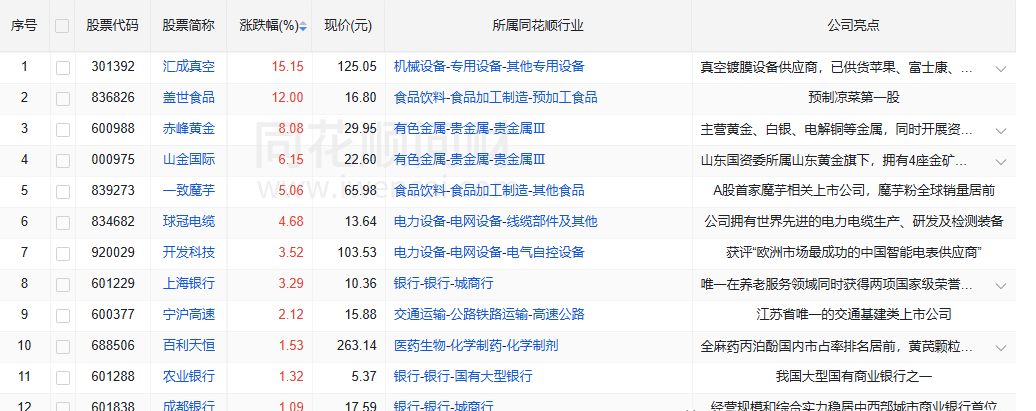Expand 上海银行 company highlights chevron

coord(1001,285)
